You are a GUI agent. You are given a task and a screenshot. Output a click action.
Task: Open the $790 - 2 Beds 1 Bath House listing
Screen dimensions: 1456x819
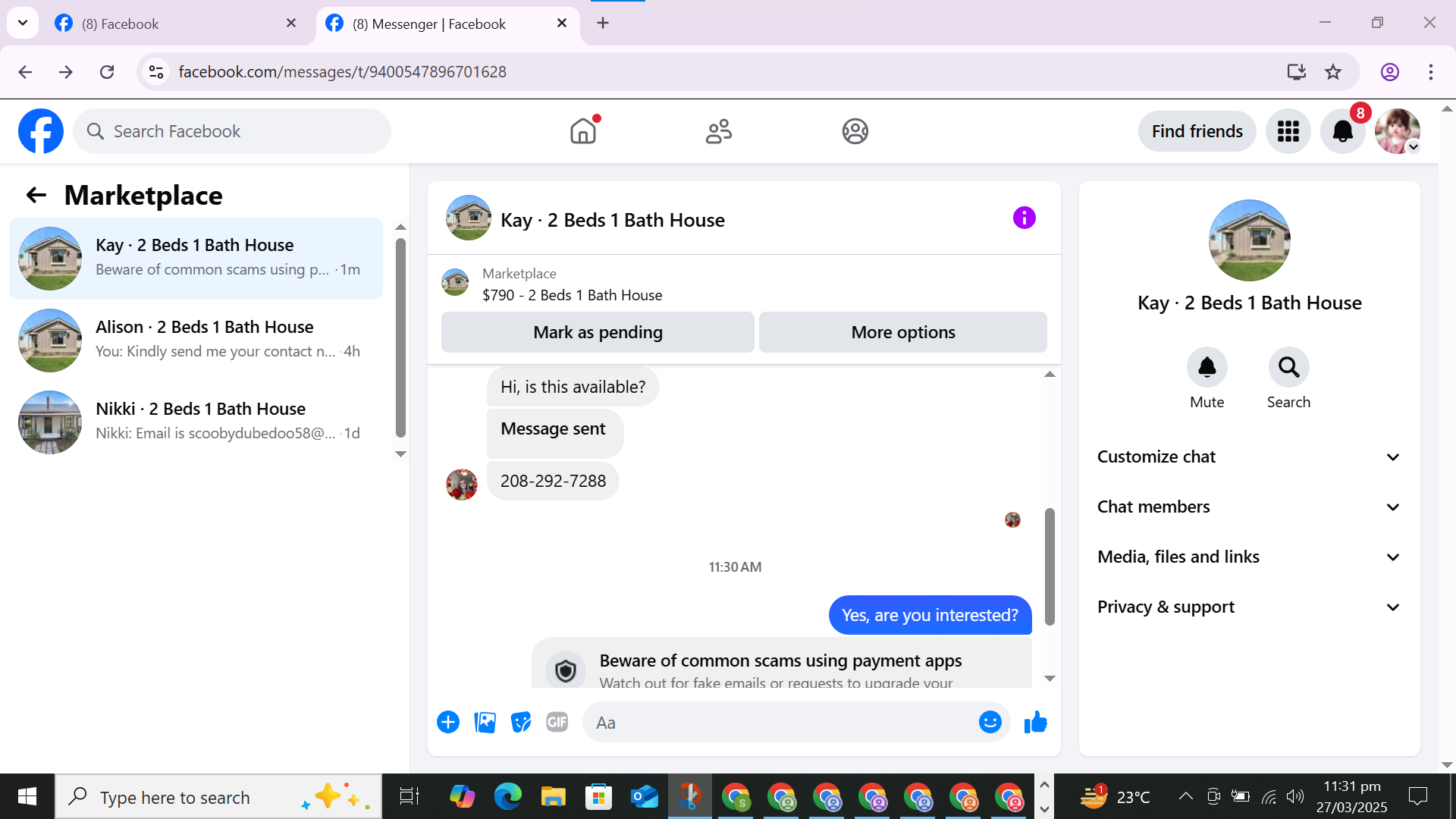coord(572,295)
